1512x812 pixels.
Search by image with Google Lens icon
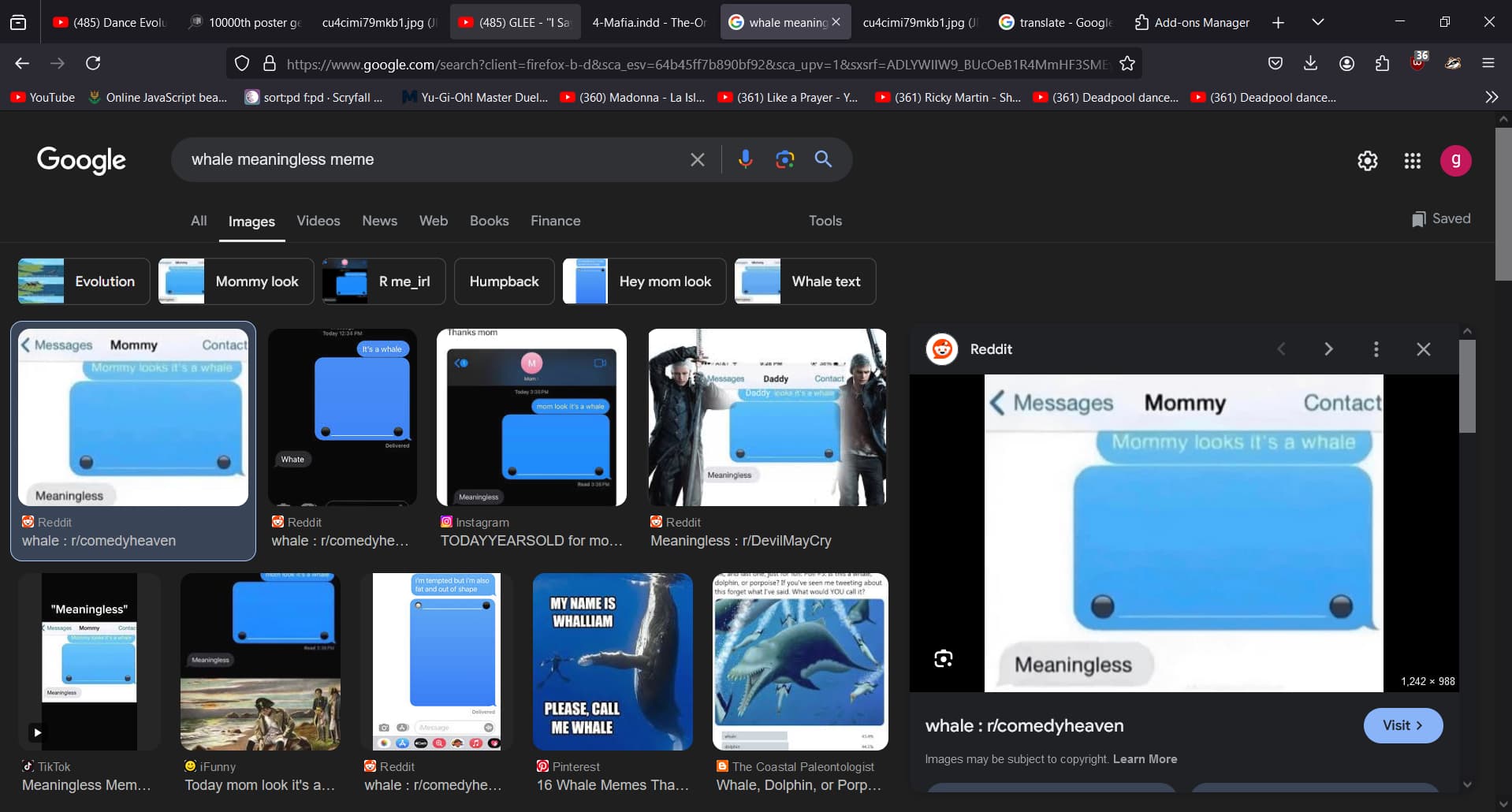[x=784, y=159]
